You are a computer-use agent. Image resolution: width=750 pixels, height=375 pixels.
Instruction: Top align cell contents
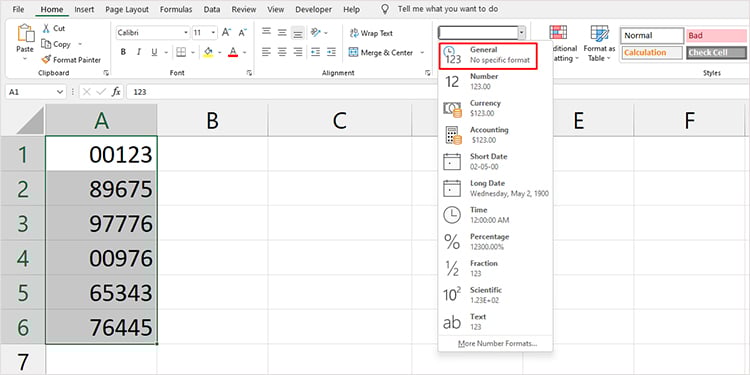266,33
